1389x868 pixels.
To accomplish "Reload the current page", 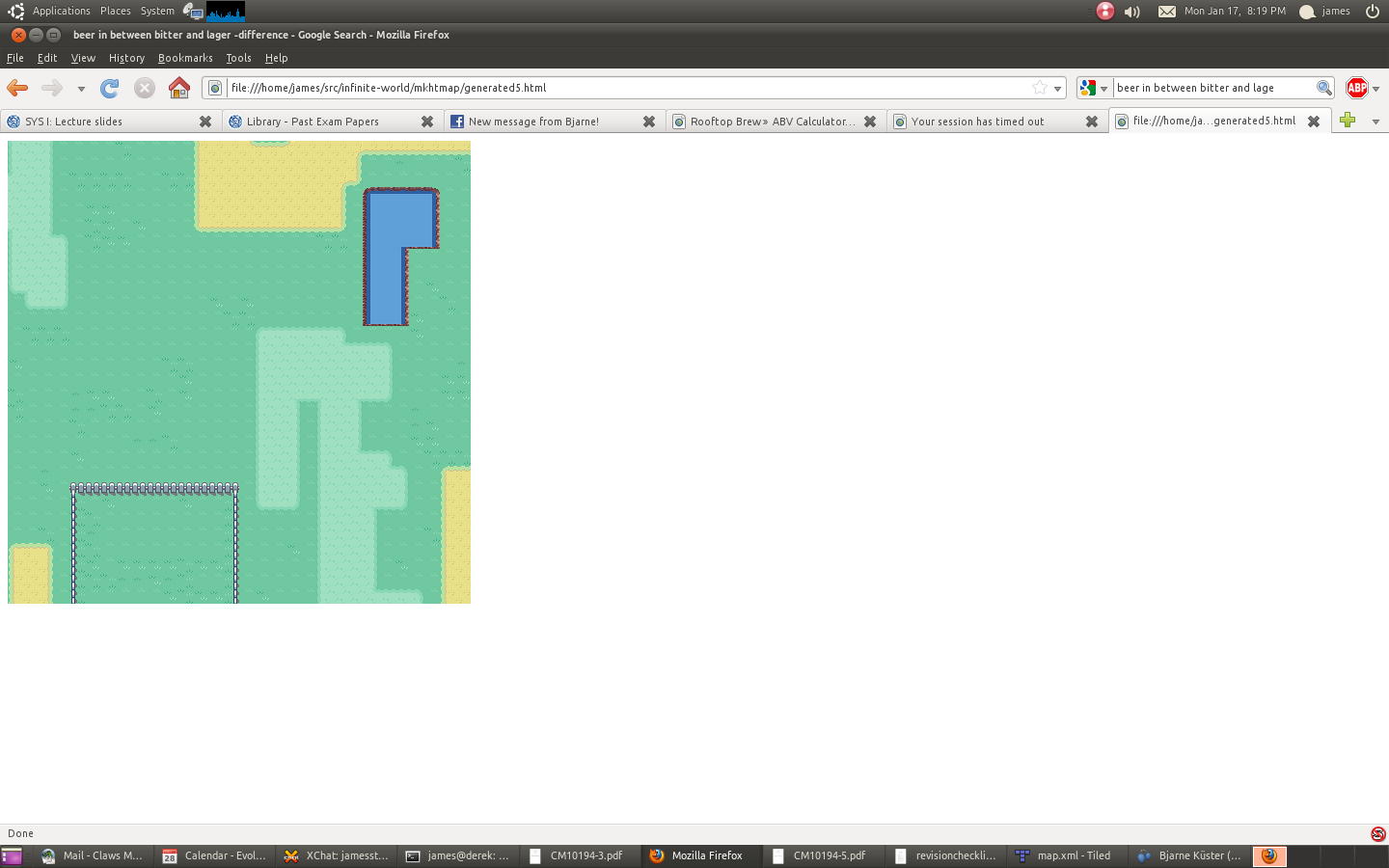I will [110, 88].
